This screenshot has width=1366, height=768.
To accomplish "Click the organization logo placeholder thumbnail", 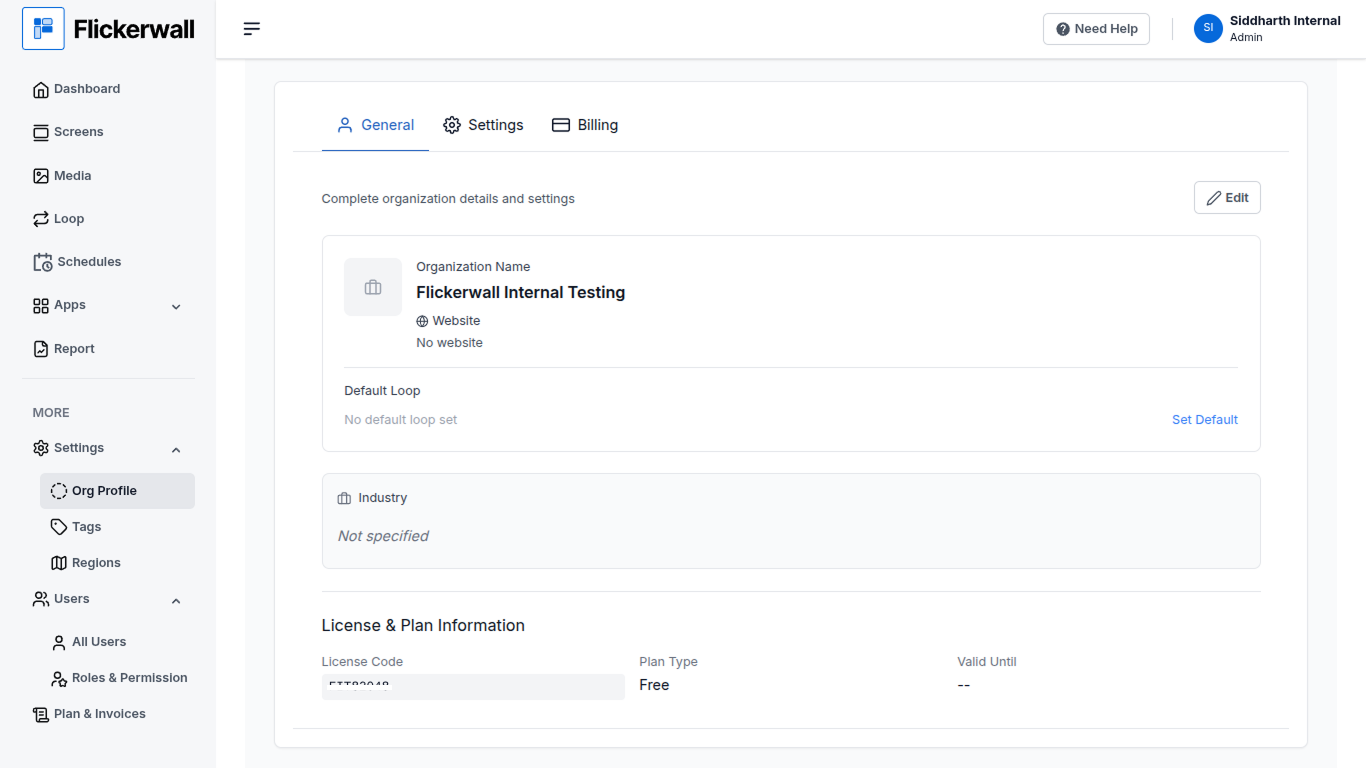I will (x=373, y=287).
